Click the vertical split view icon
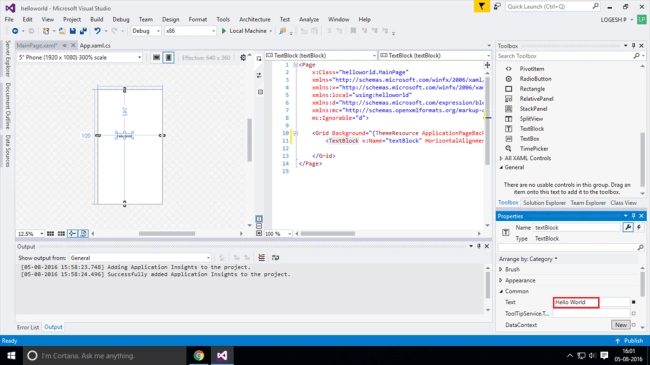Screen dimensions: 650x365 tap(259, 219)
